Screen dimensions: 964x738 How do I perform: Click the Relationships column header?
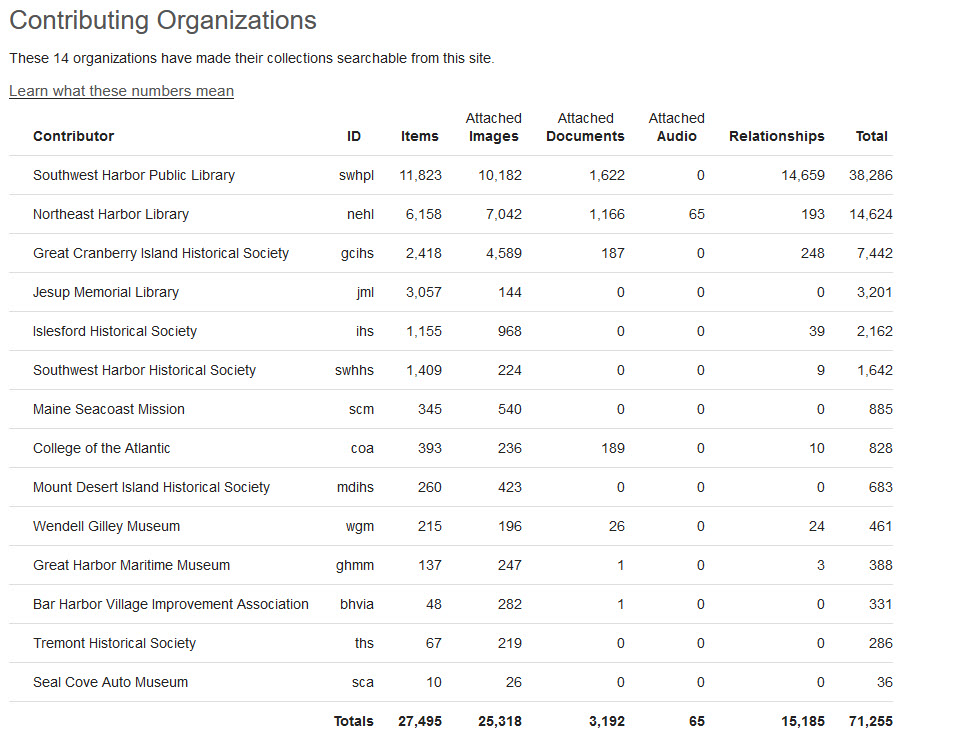[776, 136]
